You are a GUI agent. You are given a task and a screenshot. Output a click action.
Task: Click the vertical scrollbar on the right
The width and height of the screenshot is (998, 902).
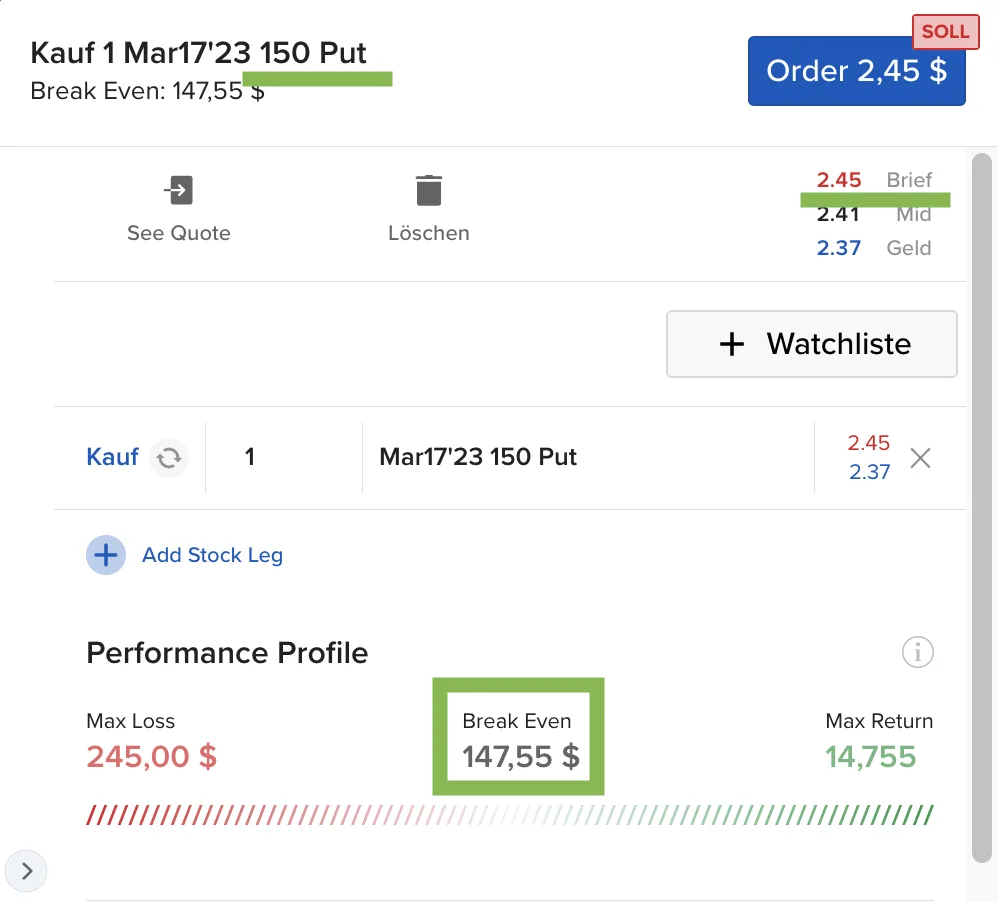(x=981, y=508)
